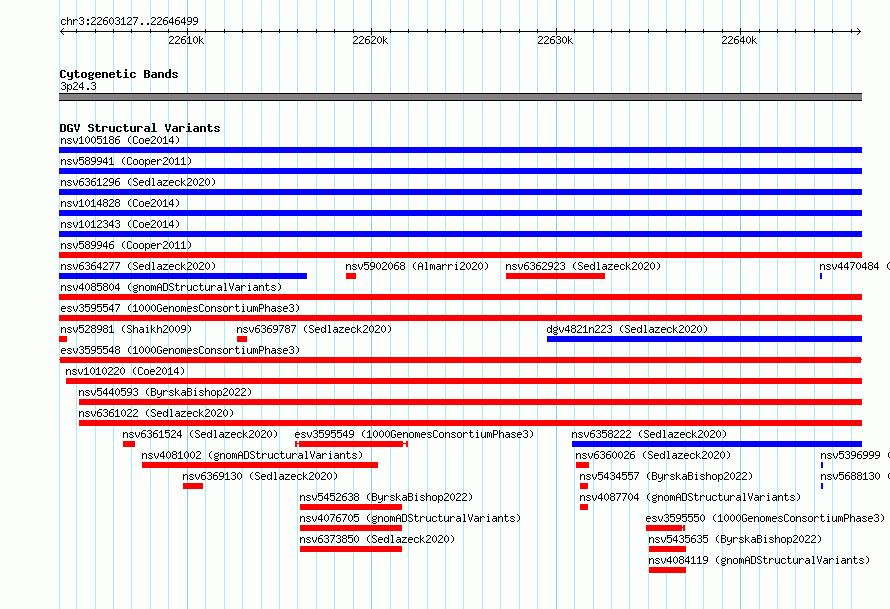Choose nsv6361524 (Sedlazeck2020) label
Viewport: 890px width, 609px height.
click(x=200, y=434)
